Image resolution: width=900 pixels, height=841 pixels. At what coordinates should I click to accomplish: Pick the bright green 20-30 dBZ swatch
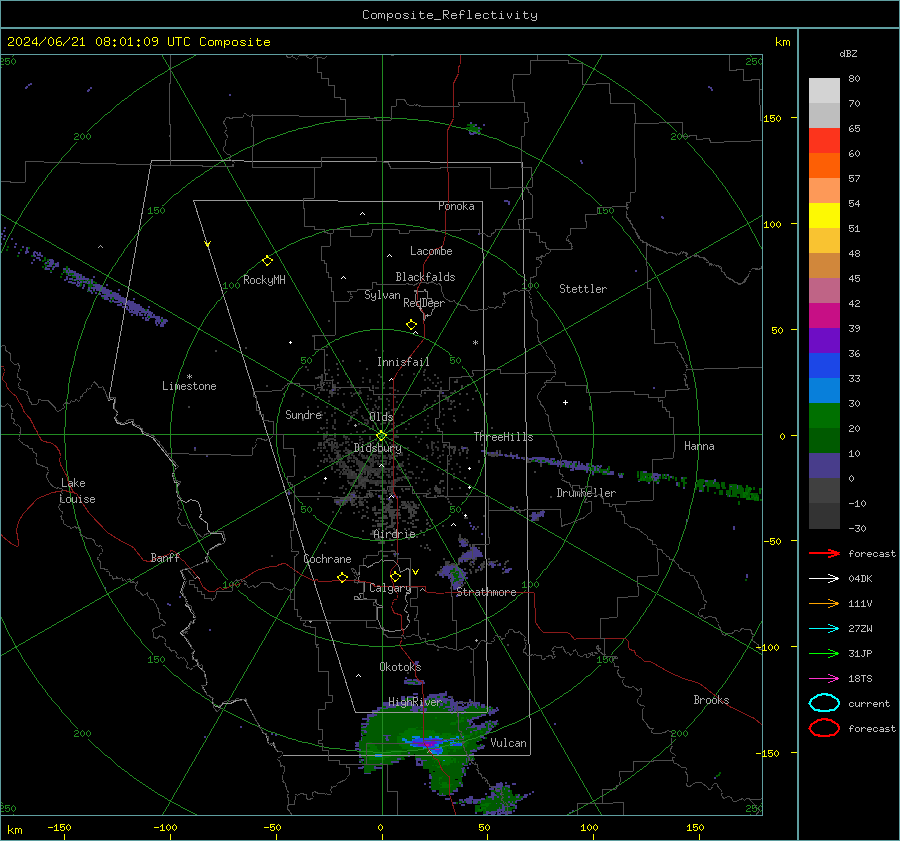pyautogui.click(x=824, y=416)
